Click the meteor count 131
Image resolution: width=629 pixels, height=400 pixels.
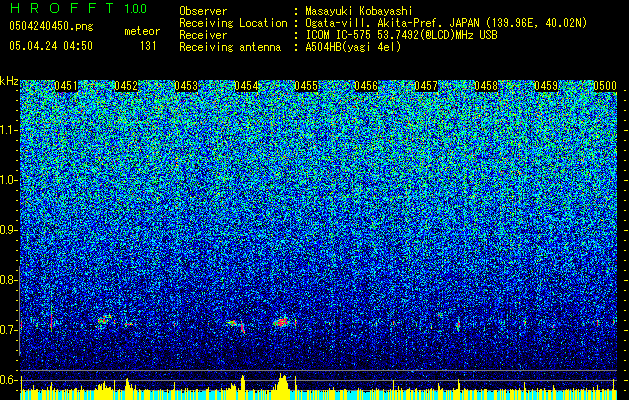(148, 46)
